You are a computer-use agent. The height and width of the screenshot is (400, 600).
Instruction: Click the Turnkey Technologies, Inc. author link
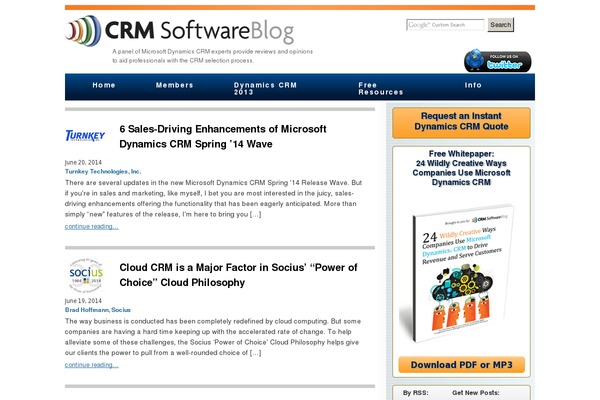point(103,171)
